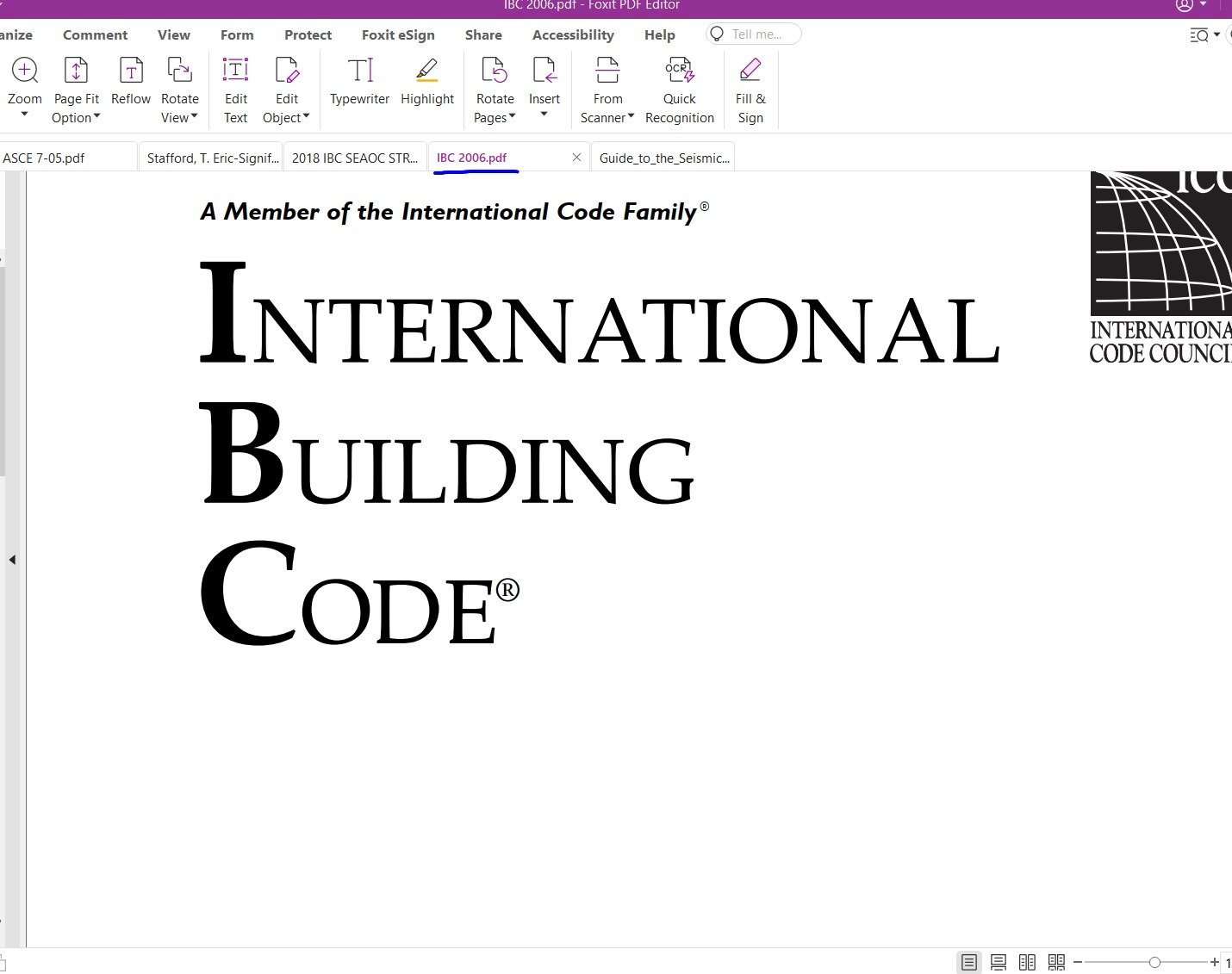Expand the Edit Object arrow
Viewport: 1232px width, 974px height.
pos(306,116)
